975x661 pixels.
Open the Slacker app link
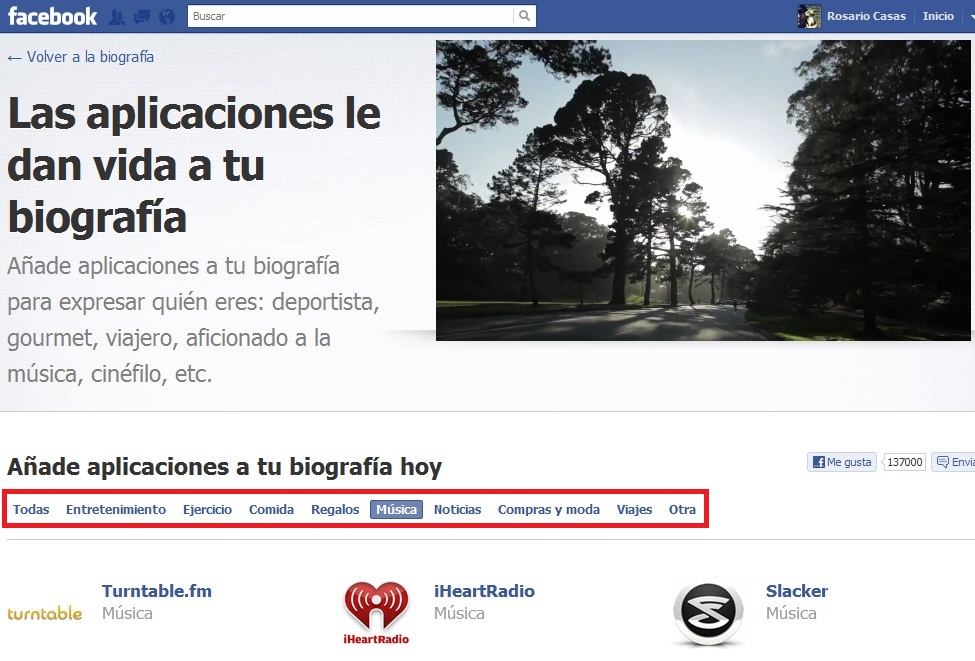tap(797, 591)
